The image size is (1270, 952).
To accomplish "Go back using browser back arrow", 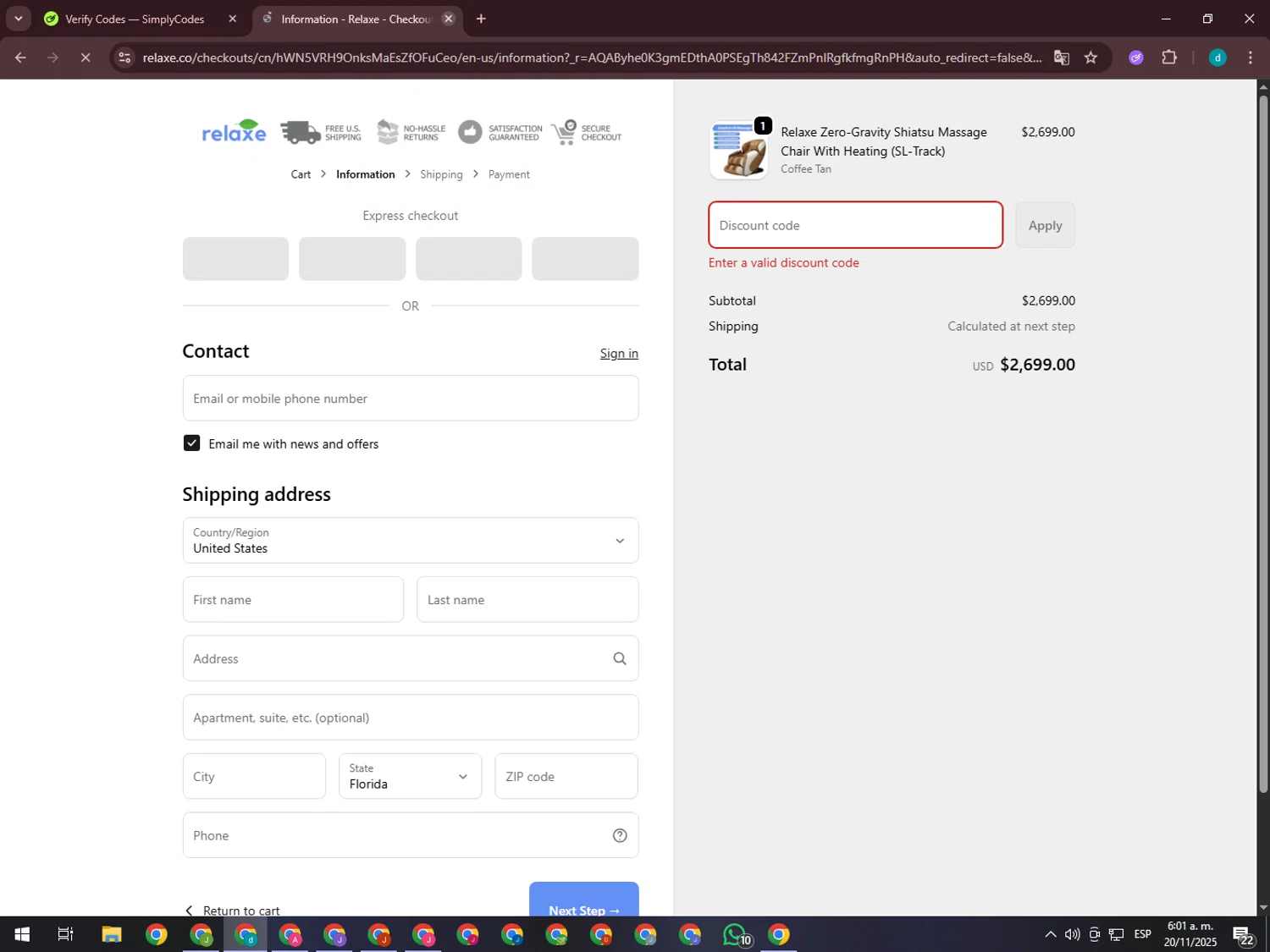I will [20, 58].
